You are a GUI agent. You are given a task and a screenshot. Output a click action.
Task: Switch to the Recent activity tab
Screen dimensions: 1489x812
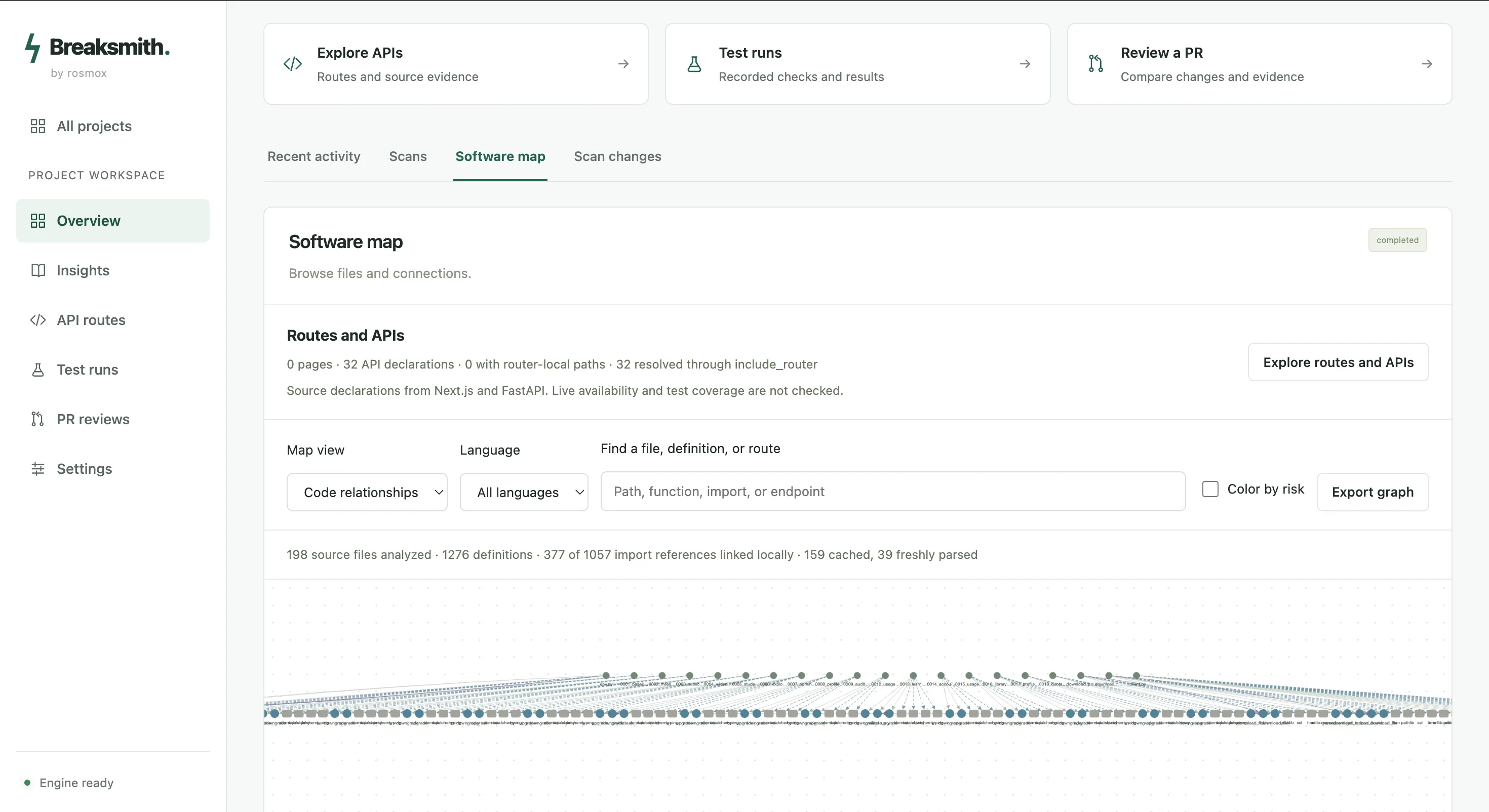point(314,156)
